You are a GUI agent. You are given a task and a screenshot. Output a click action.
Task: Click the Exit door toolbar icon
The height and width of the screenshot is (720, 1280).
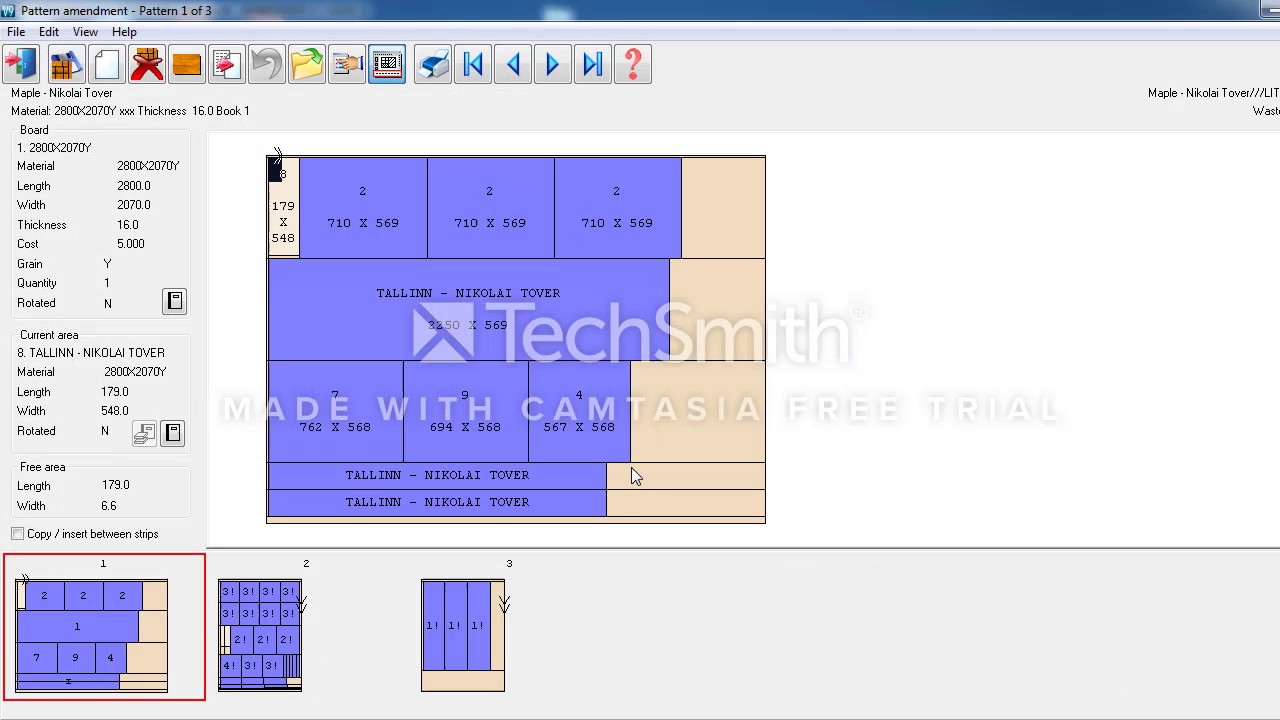pos(21,65)
